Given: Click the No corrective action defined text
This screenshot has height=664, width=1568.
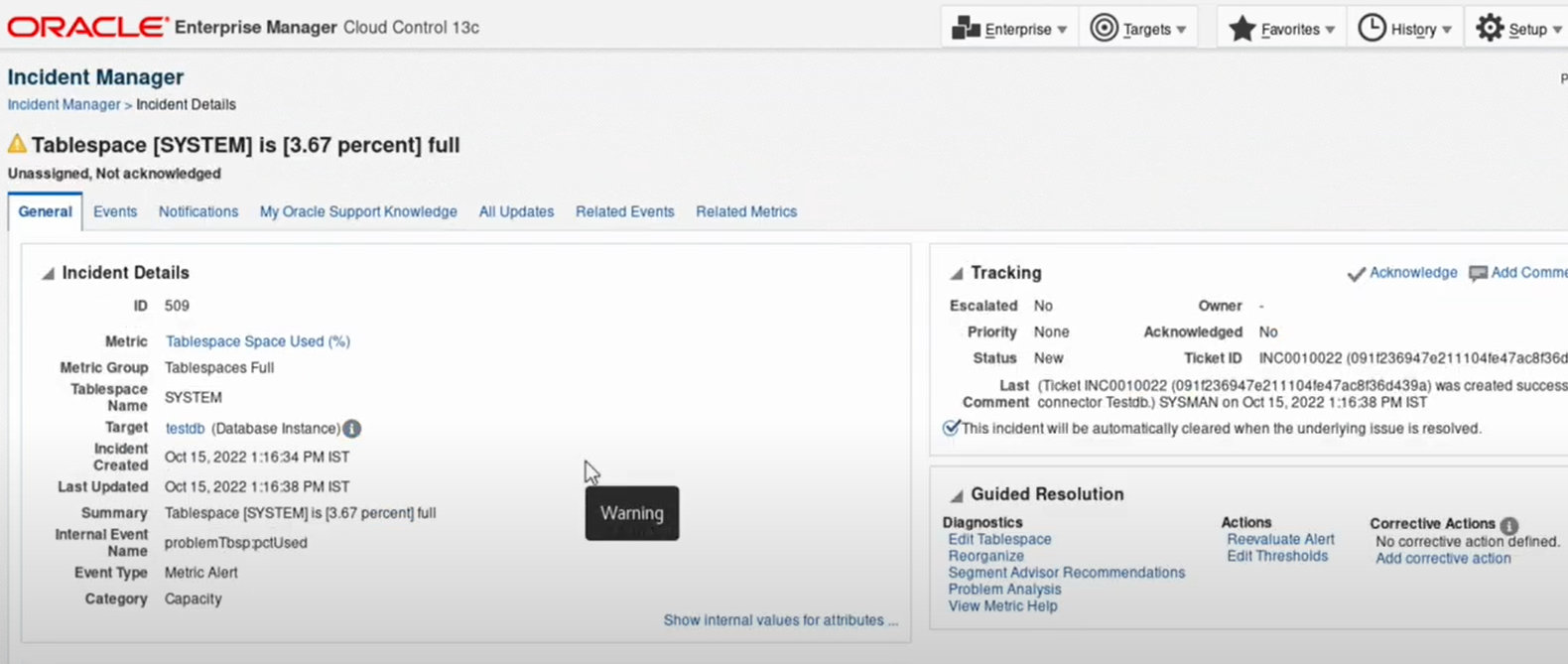Looking at the screenshot, I should click(1468, 542).
